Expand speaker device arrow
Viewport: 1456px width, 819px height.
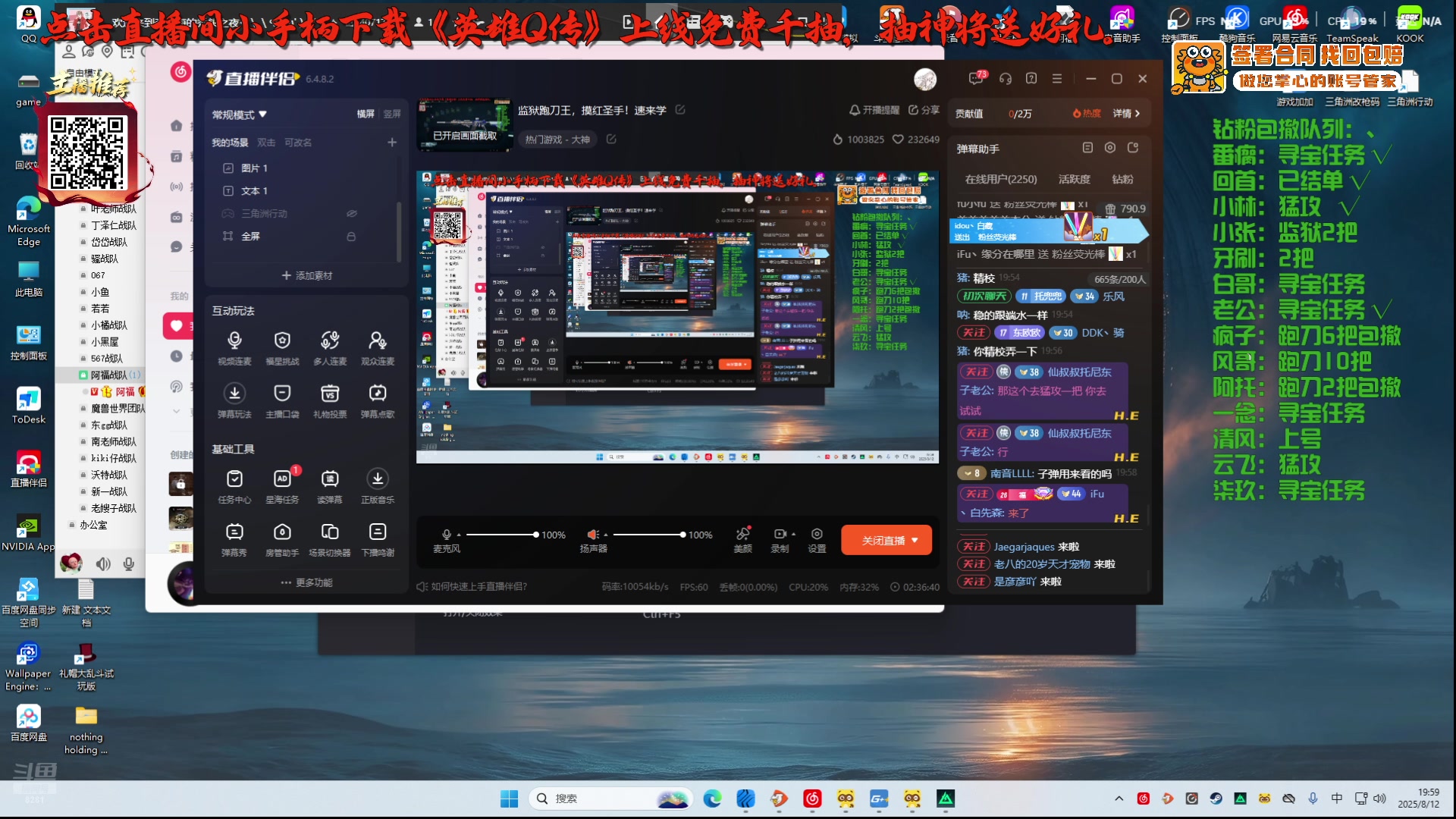605,535
